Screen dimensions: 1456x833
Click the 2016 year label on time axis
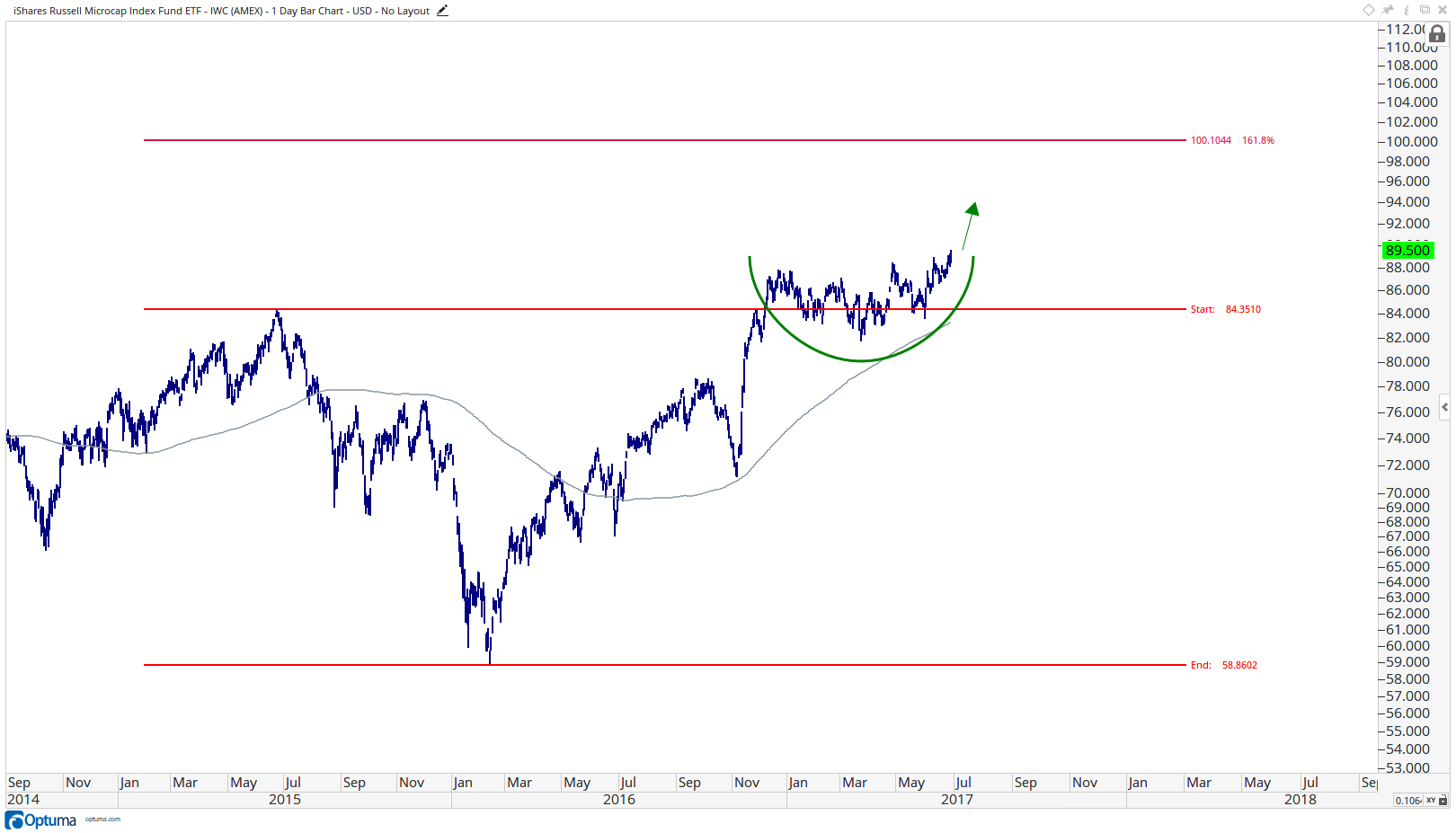(619, 799)
